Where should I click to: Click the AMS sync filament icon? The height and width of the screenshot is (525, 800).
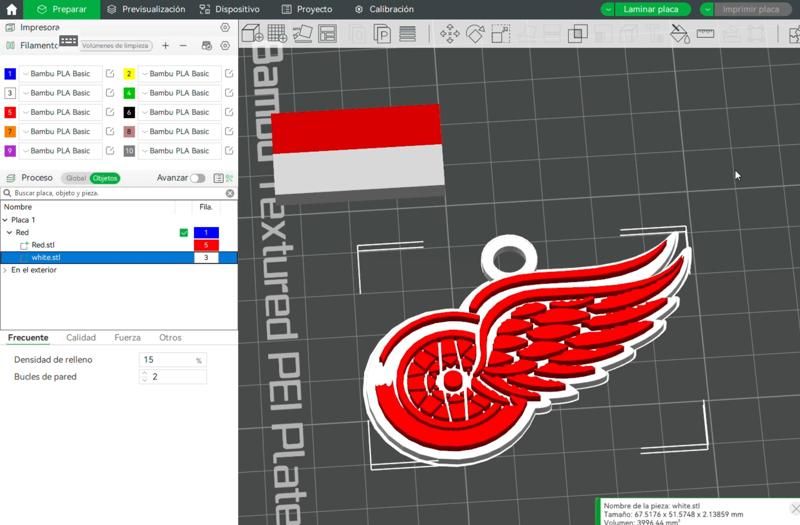pos(207,46)
